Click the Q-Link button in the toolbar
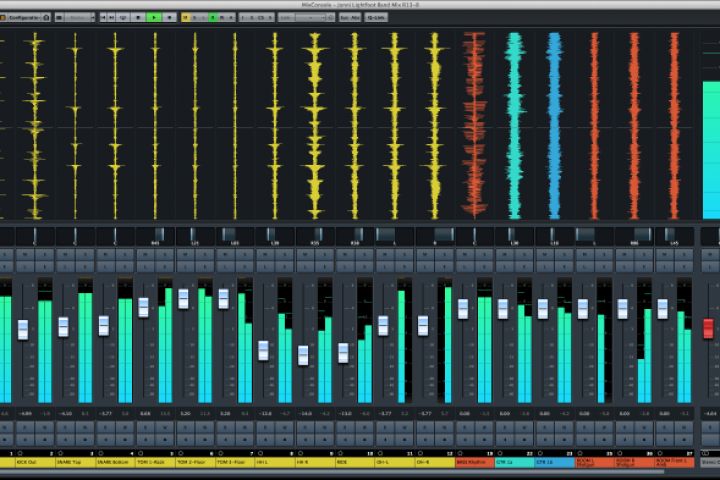The height and width of the screenshot is (480, 720). point(376,17)
